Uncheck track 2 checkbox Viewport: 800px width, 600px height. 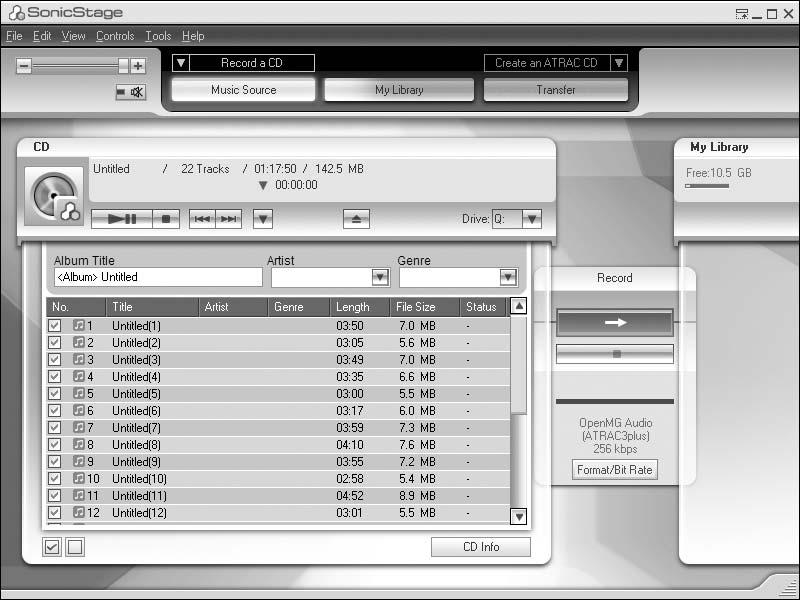(55, 342)
